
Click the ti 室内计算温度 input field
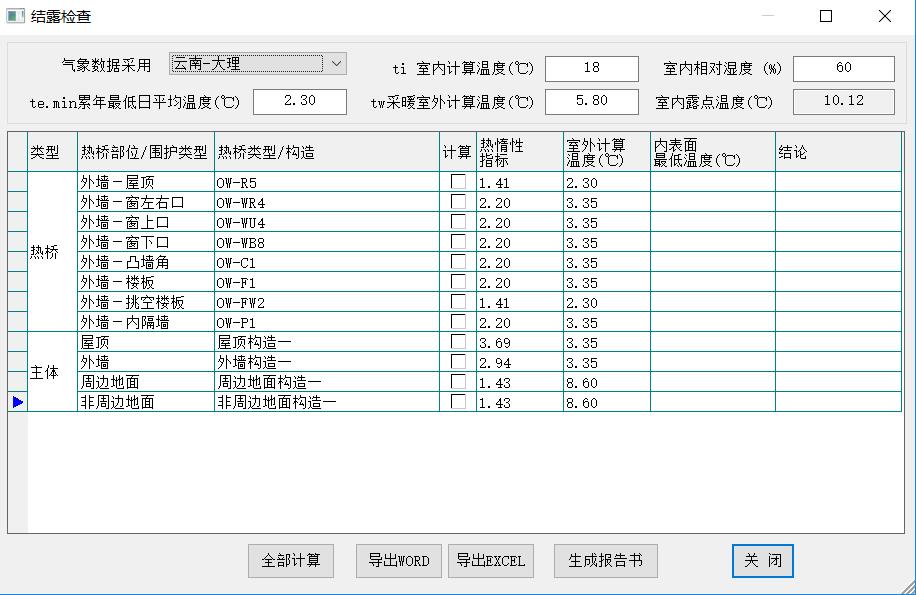coord(591,68)
